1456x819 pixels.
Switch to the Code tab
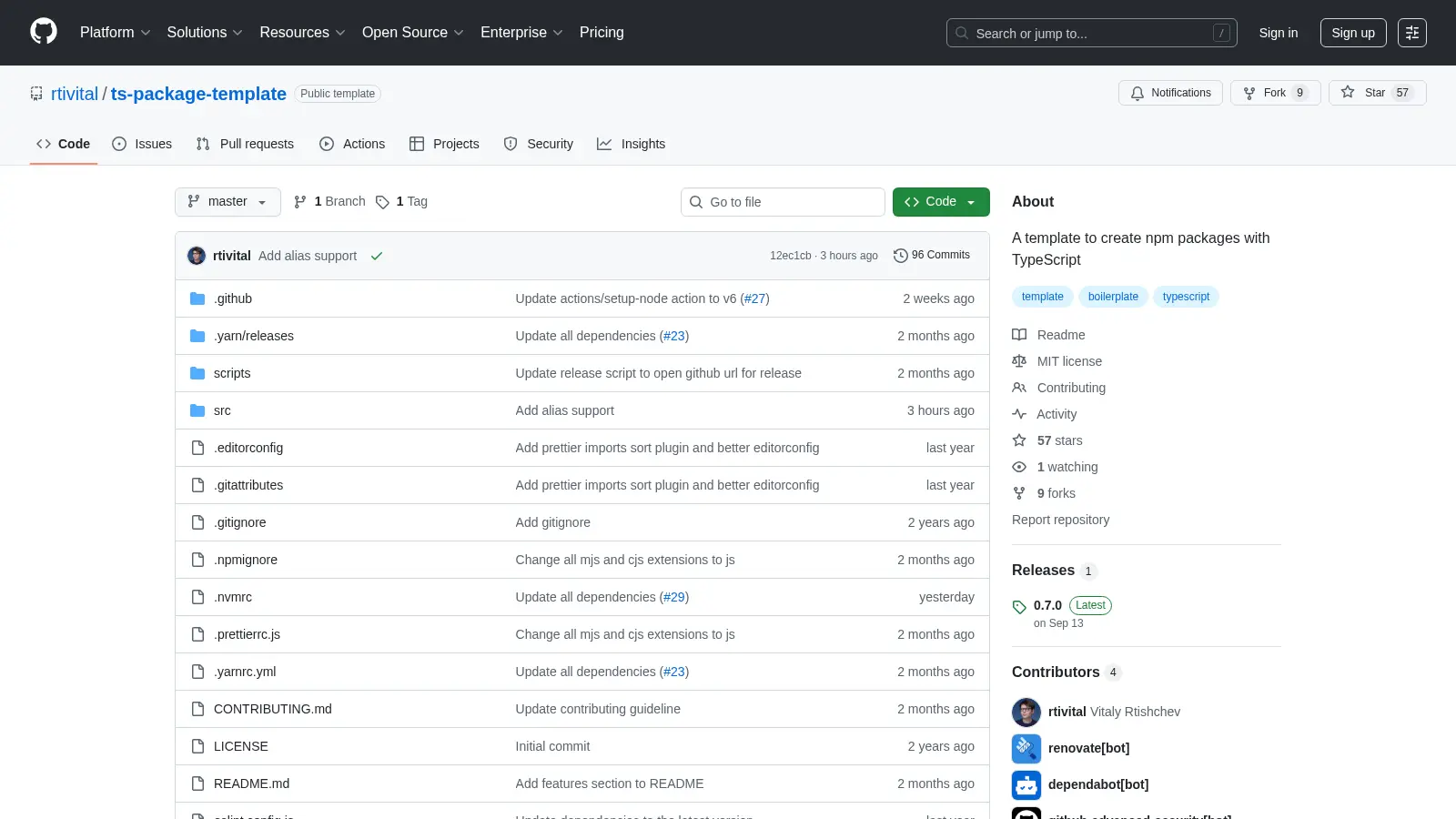point(63,144)
